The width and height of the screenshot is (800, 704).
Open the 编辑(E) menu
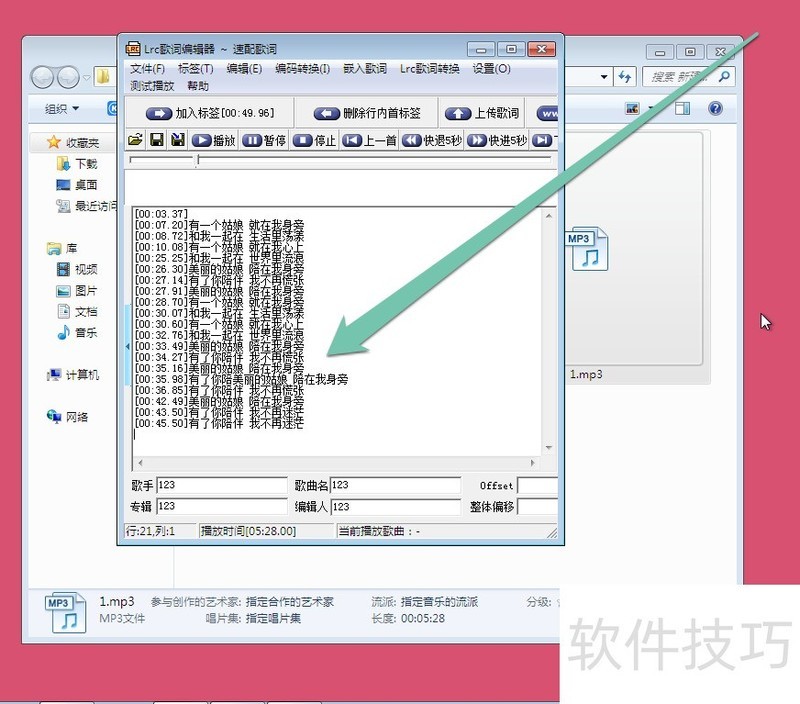[x=244, y=68]
